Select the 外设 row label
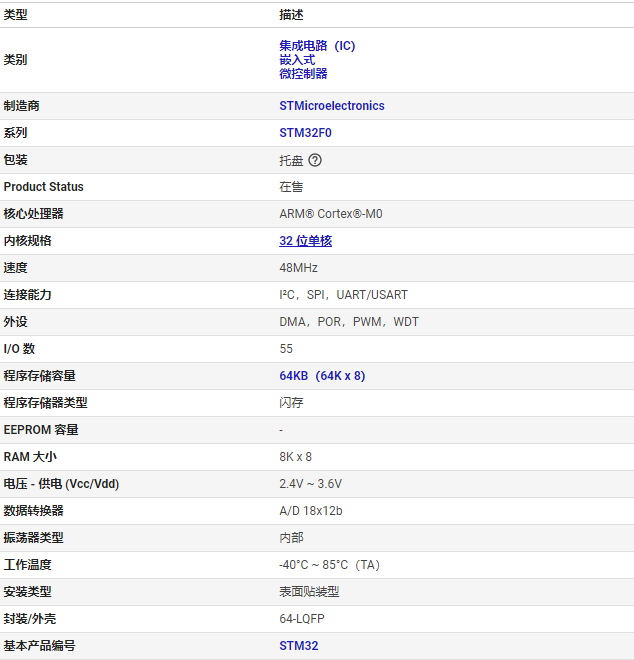Image resolution: width=634 pixels, height=660 pixels. 16,322
